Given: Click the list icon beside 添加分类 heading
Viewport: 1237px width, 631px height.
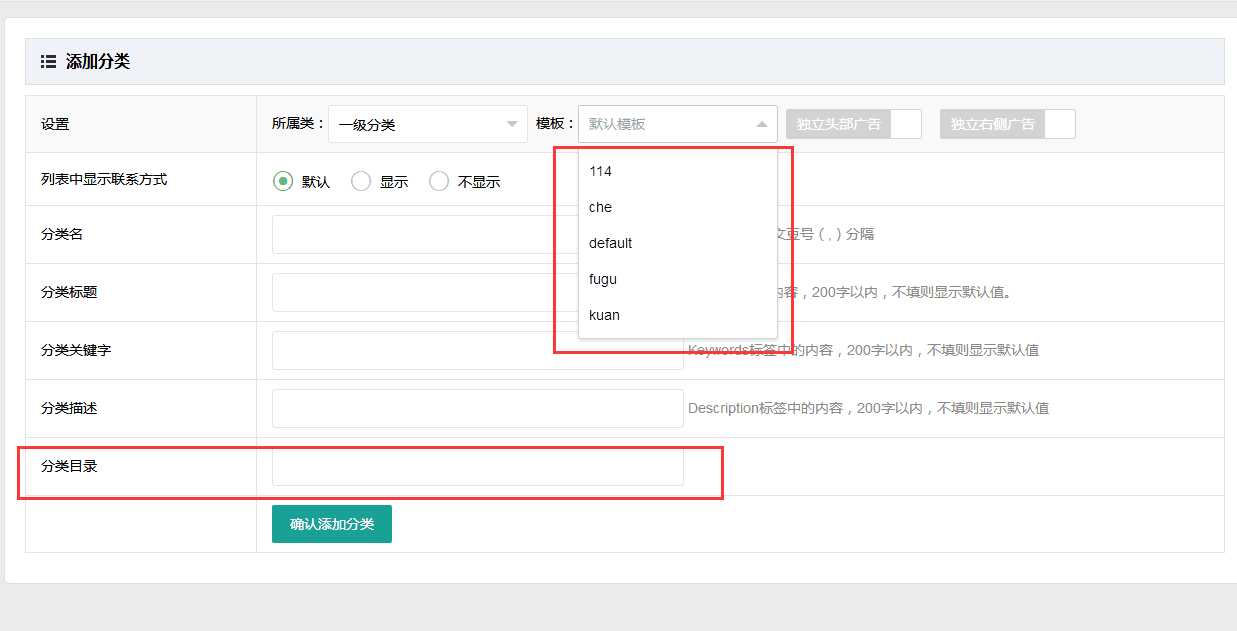Looking at the screenshot, I should [48, 62].
